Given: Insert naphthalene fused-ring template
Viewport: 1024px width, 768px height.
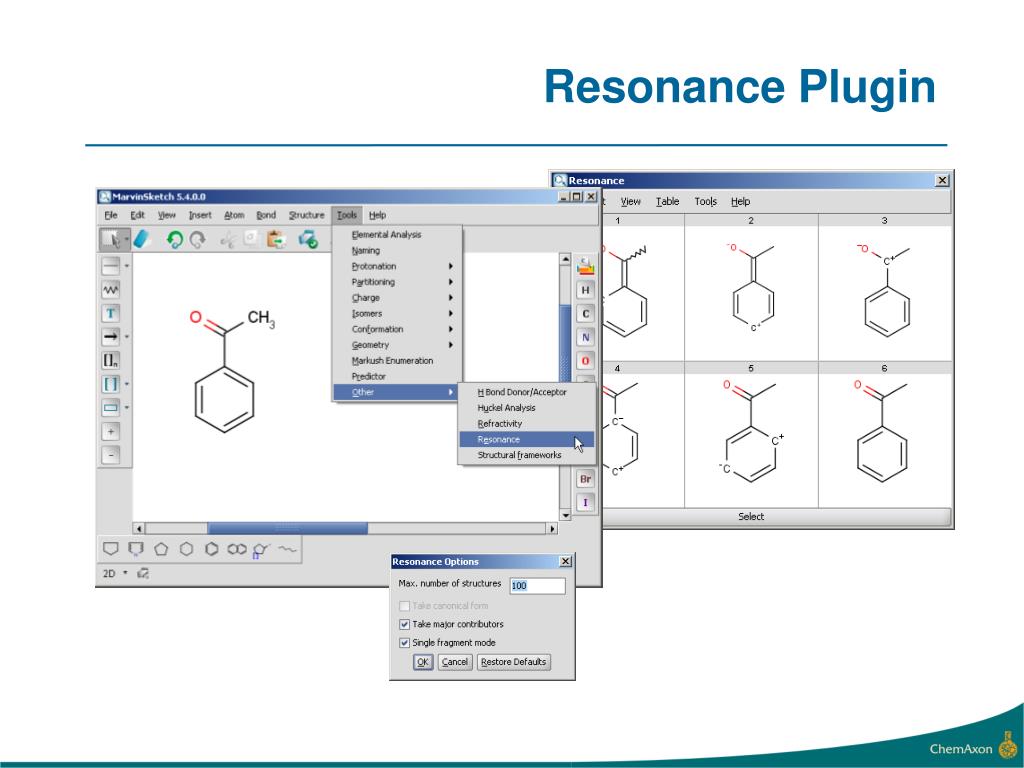Looking at the screenshot, I should [x=236, y=549].
